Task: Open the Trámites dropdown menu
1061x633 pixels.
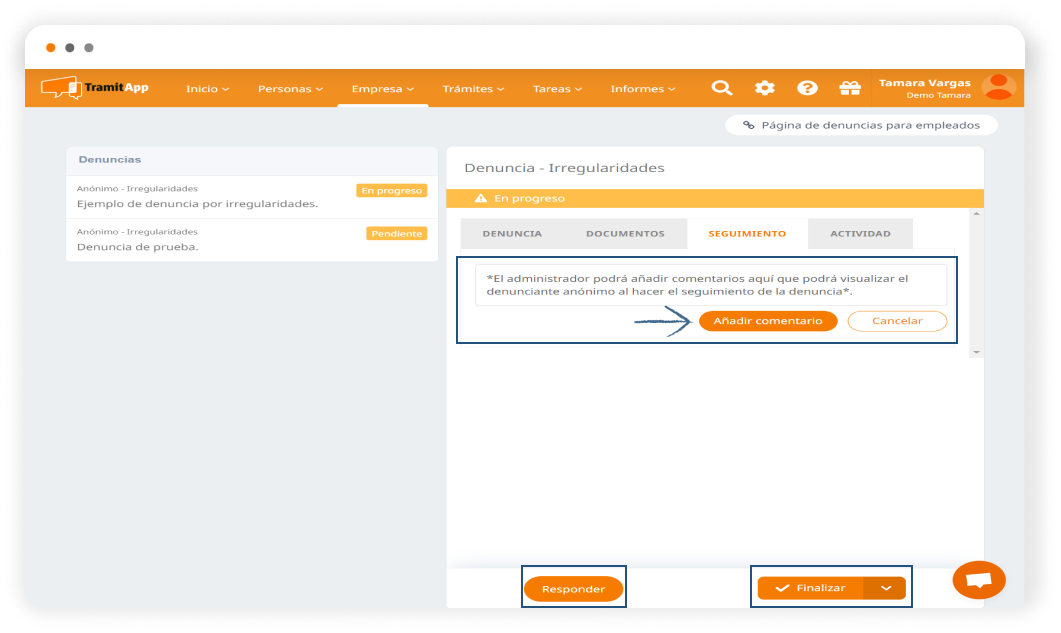Action: point(473,89)
